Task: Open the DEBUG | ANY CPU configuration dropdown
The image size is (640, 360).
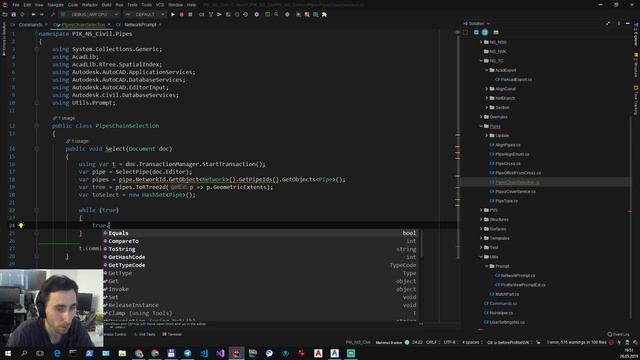Action: tap(89, 14)
